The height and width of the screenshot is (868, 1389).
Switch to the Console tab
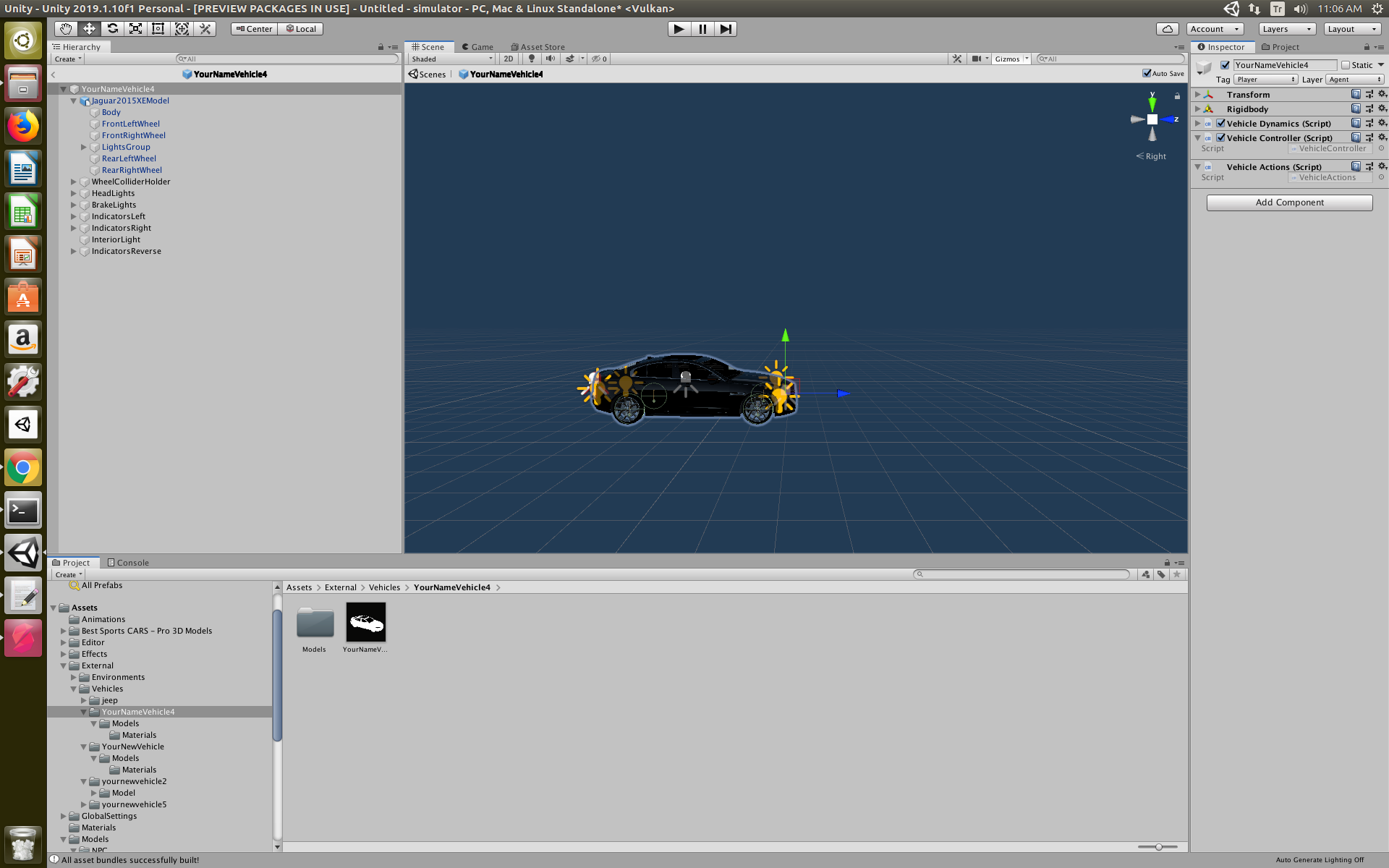128,563
